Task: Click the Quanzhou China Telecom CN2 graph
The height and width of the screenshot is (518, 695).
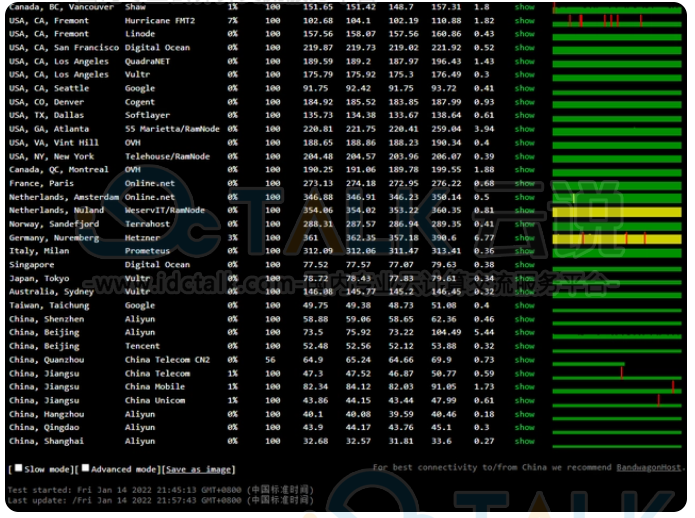Action: pyautogui.click(x=588, y=364)
